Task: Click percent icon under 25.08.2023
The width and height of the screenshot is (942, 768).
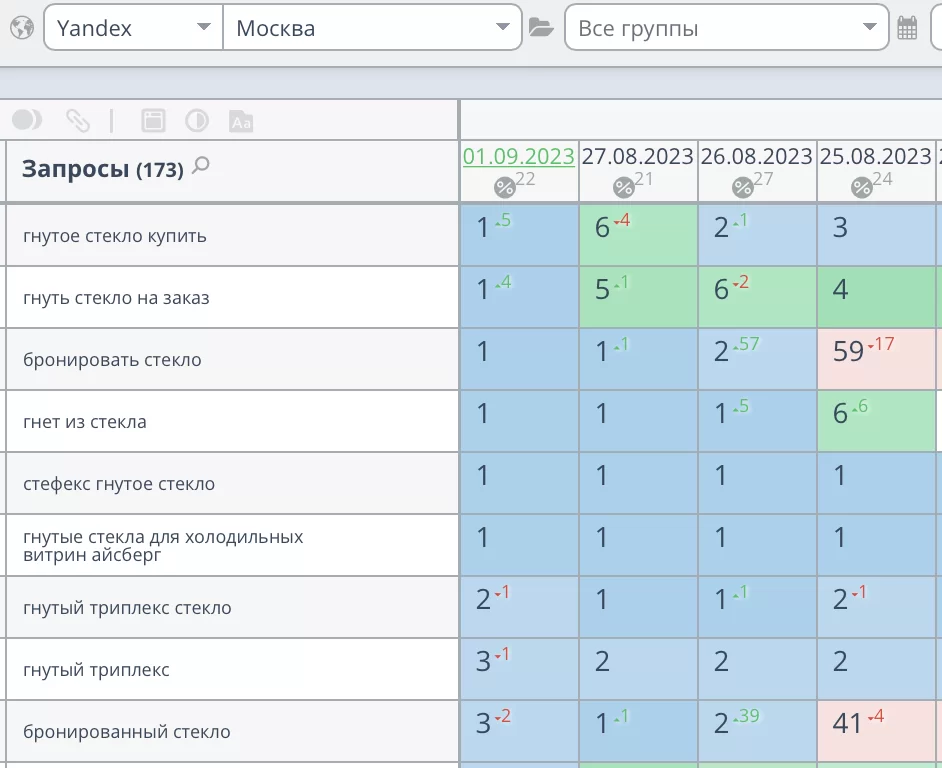Action: [x=861, y=187]
